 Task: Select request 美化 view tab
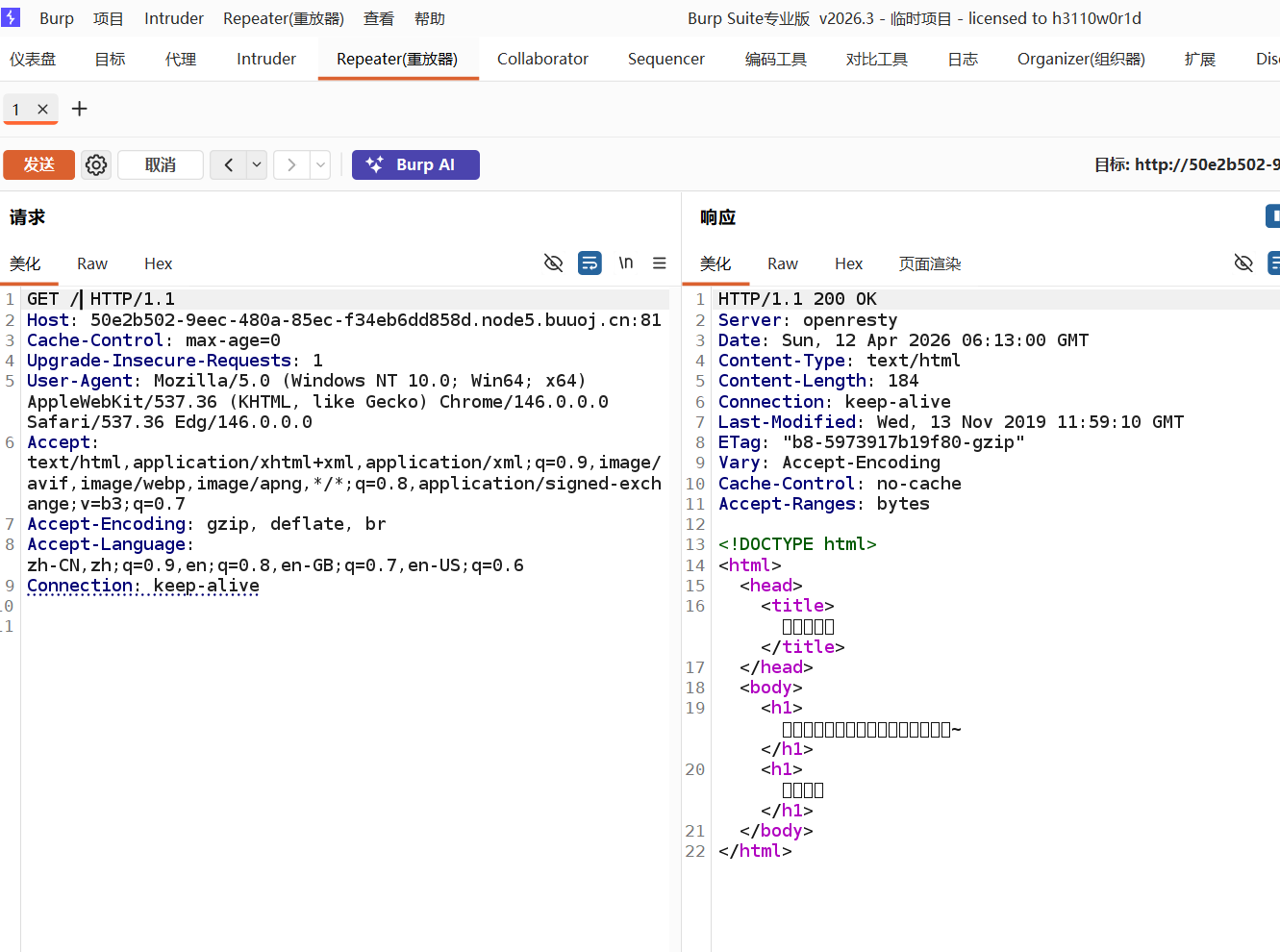[x=26, y=263]
